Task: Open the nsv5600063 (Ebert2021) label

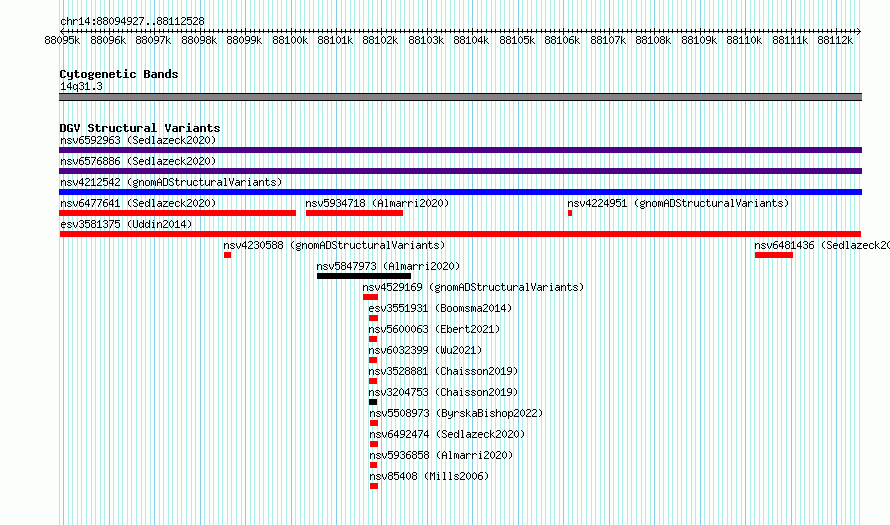Action: tap(434, 329)
